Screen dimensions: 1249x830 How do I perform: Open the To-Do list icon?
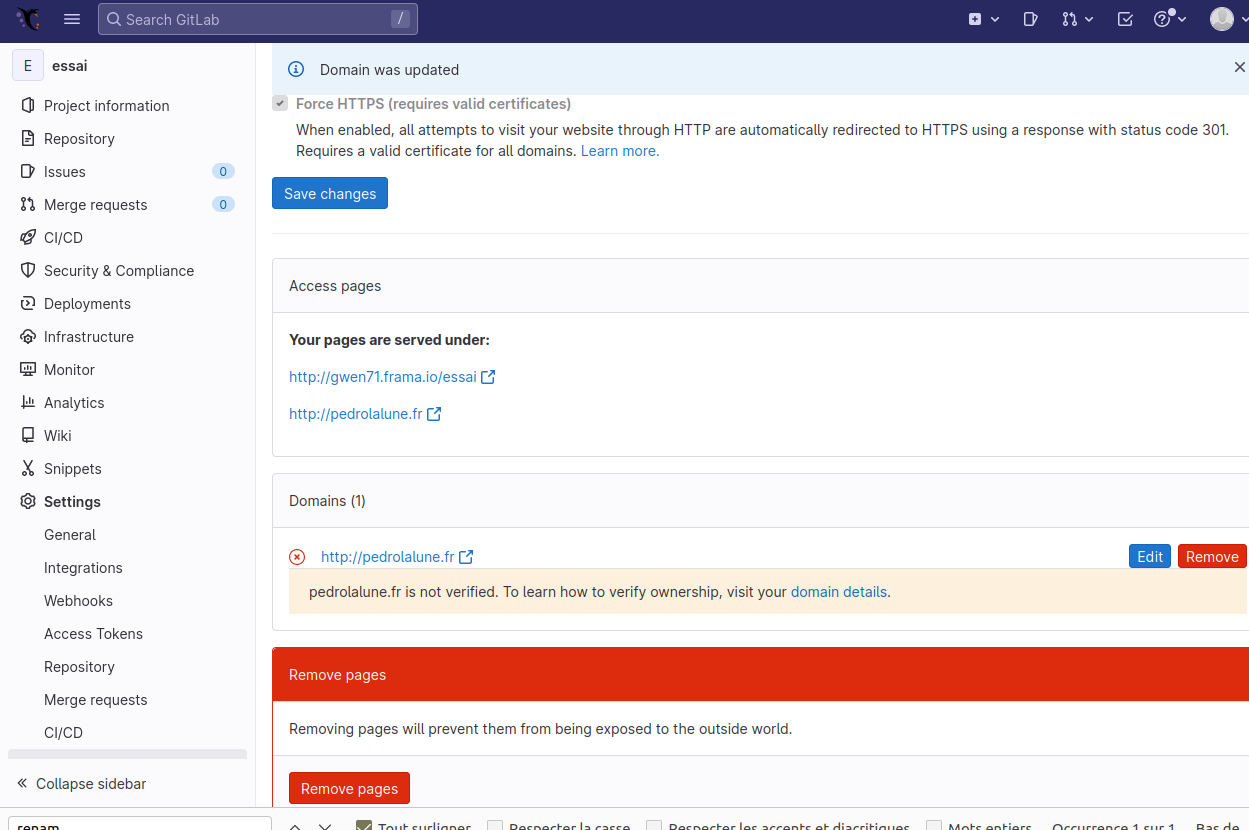coord(1125,19)
